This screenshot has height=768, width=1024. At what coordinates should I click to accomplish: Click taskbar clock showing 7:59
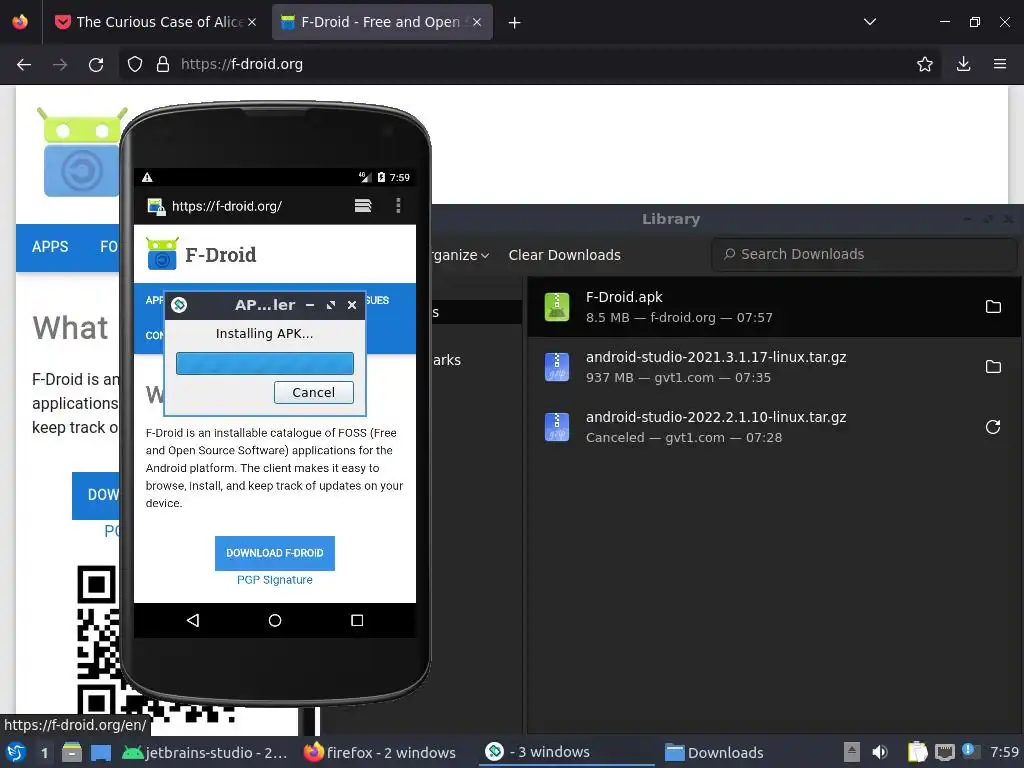tap(1004, 752)
